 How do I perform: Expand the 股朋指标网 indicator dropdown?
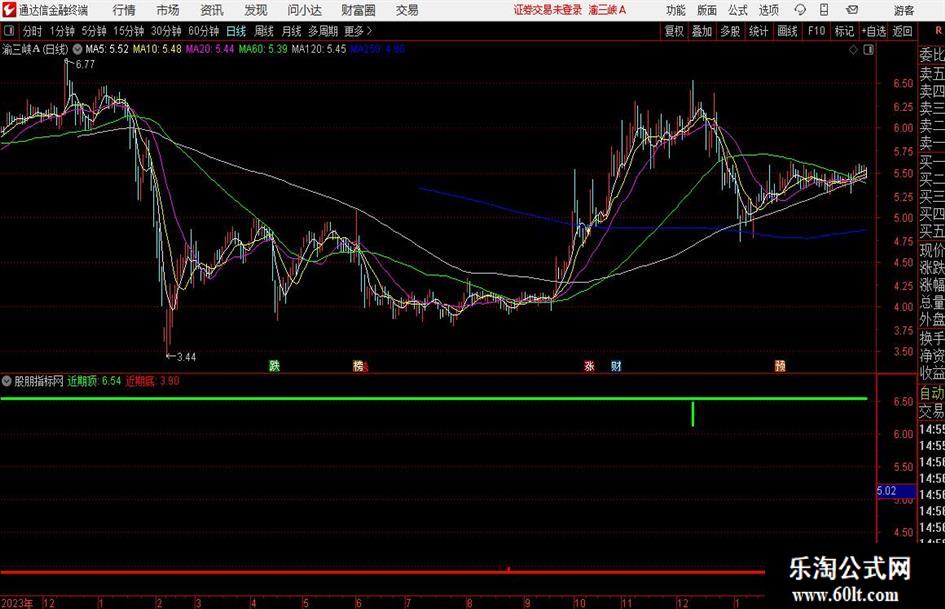[x=7, y=381]
